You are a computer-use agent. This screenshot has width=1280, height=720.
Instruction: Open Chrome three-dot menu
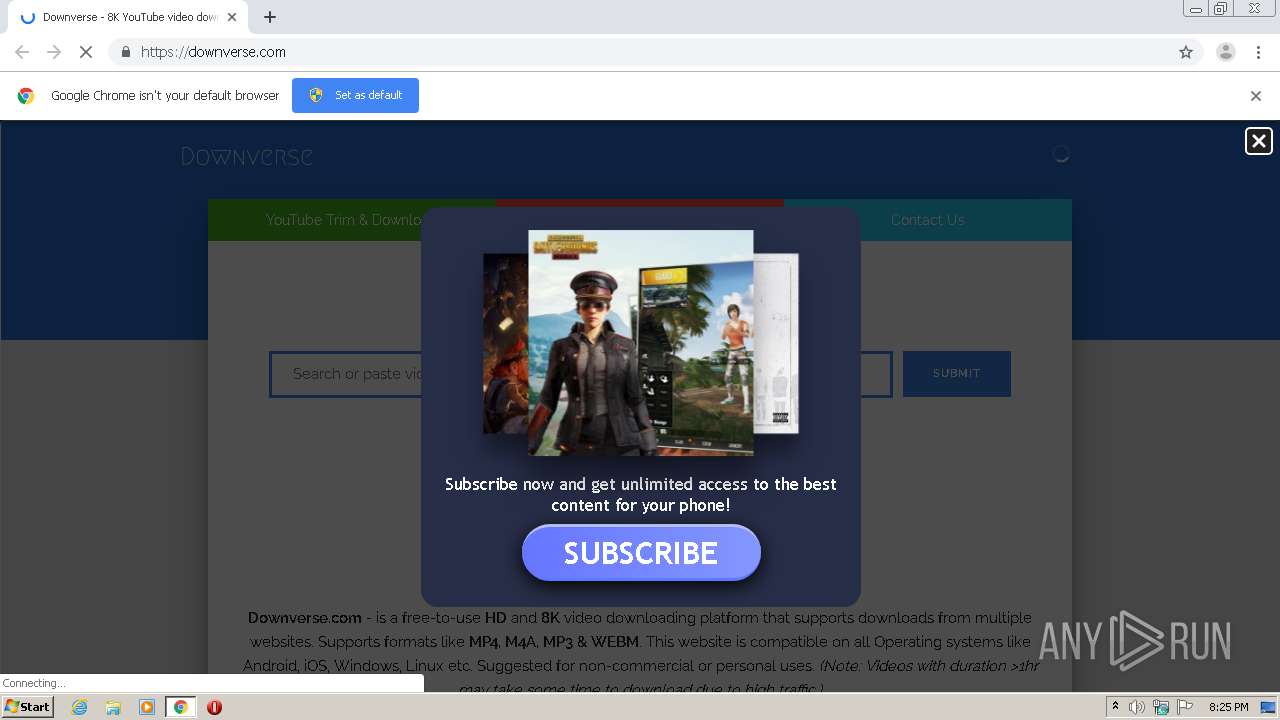coord(1258,52)
